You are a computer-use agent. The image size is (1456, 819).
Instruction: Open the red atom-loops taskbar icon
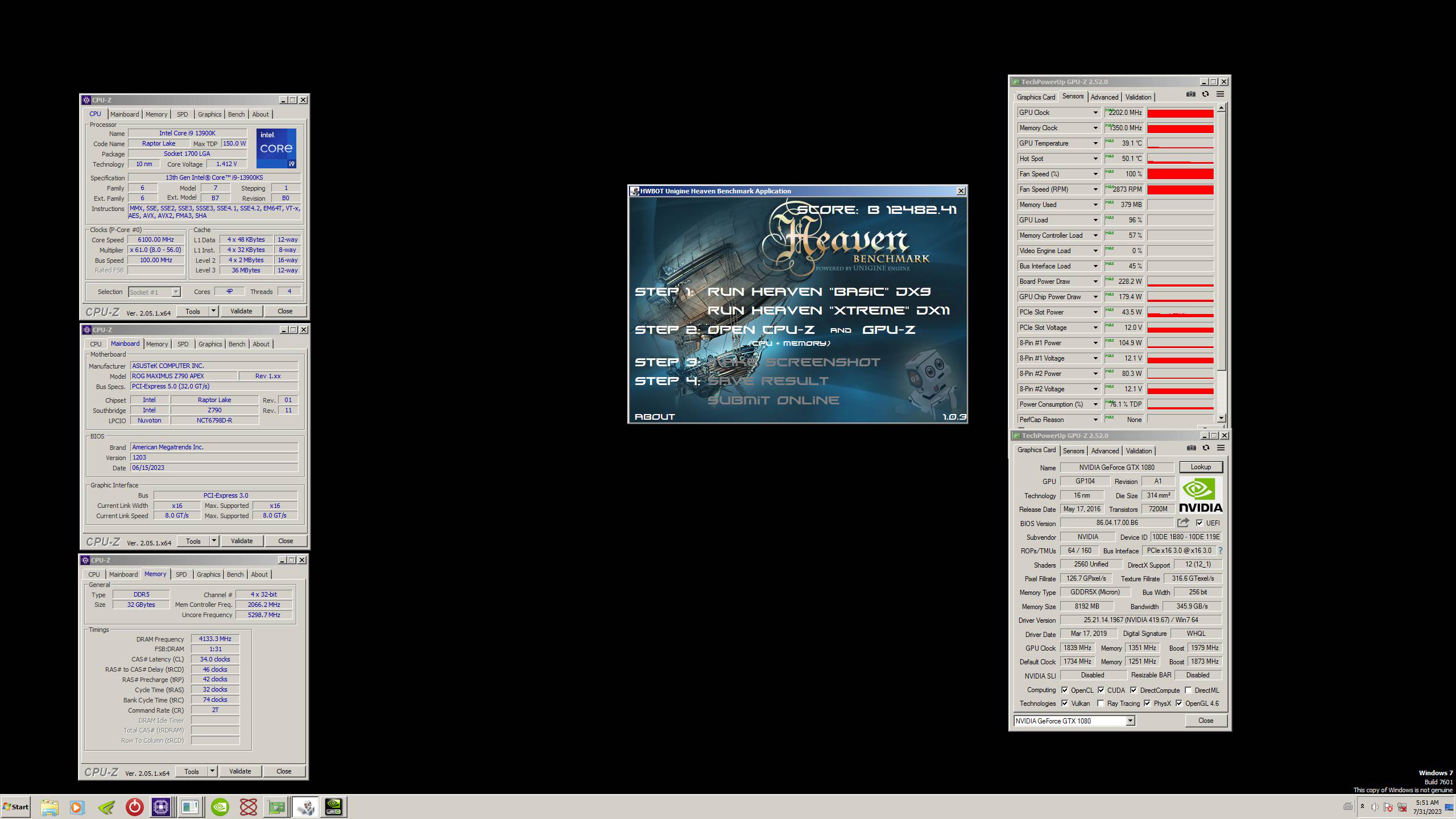click(248, 806)
